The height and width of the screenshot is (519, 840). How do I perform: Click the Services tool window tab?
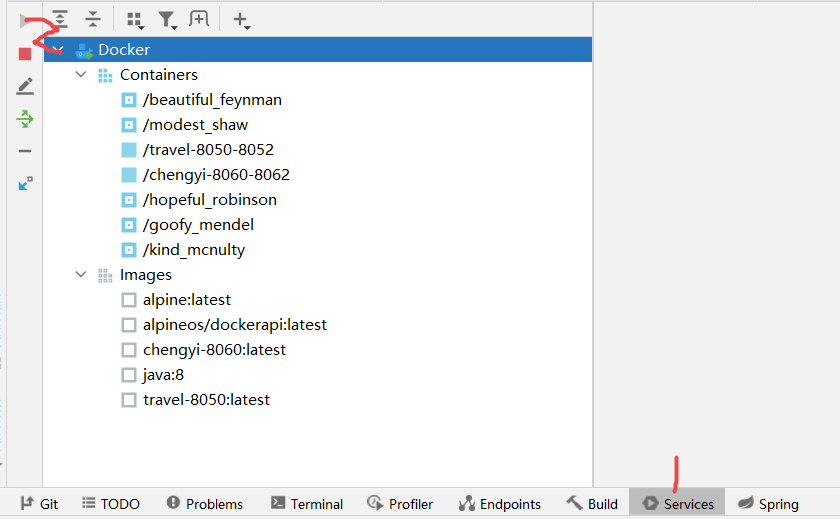(677, 503)
